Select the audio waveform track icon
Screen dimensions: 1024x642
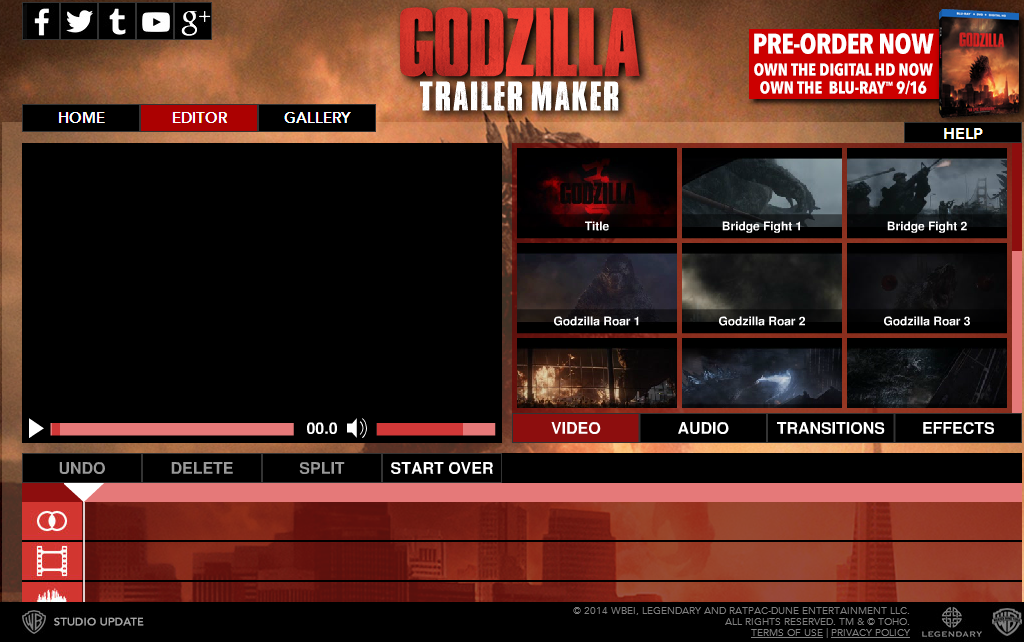[52, 593]
